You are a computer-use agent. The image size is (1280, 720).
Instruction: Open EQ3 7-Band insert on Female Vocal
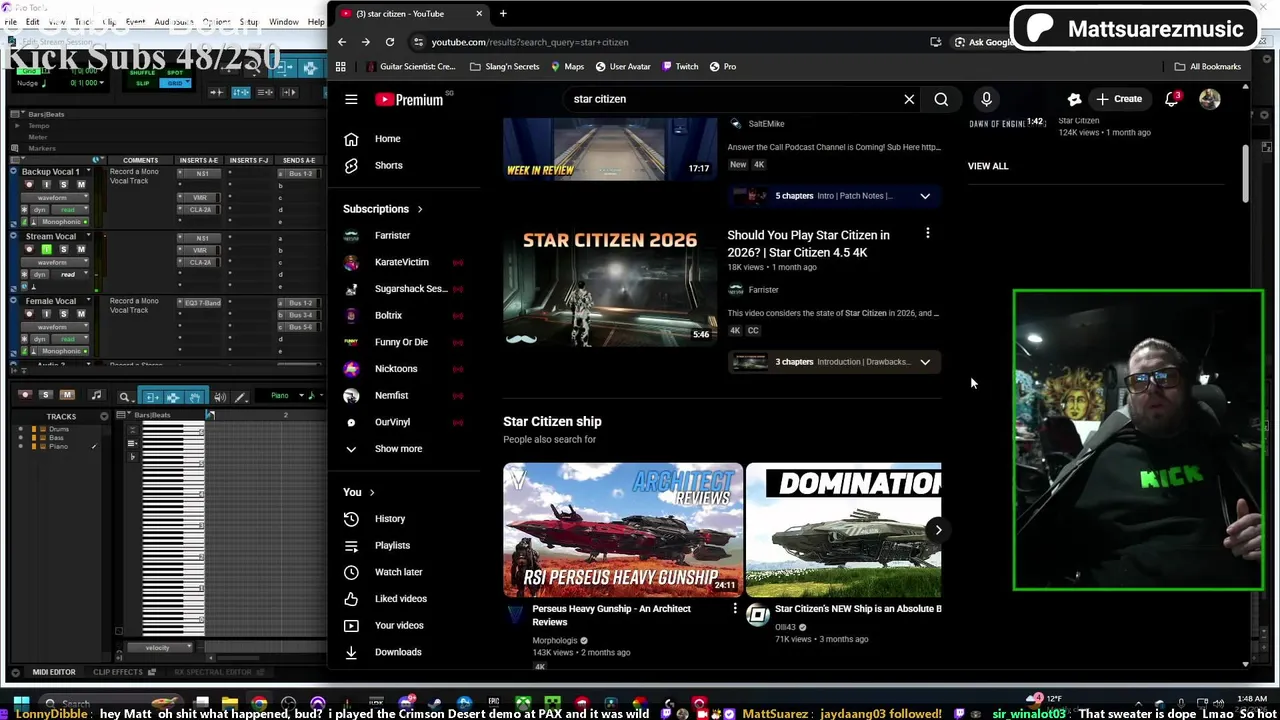coord(201,303)
